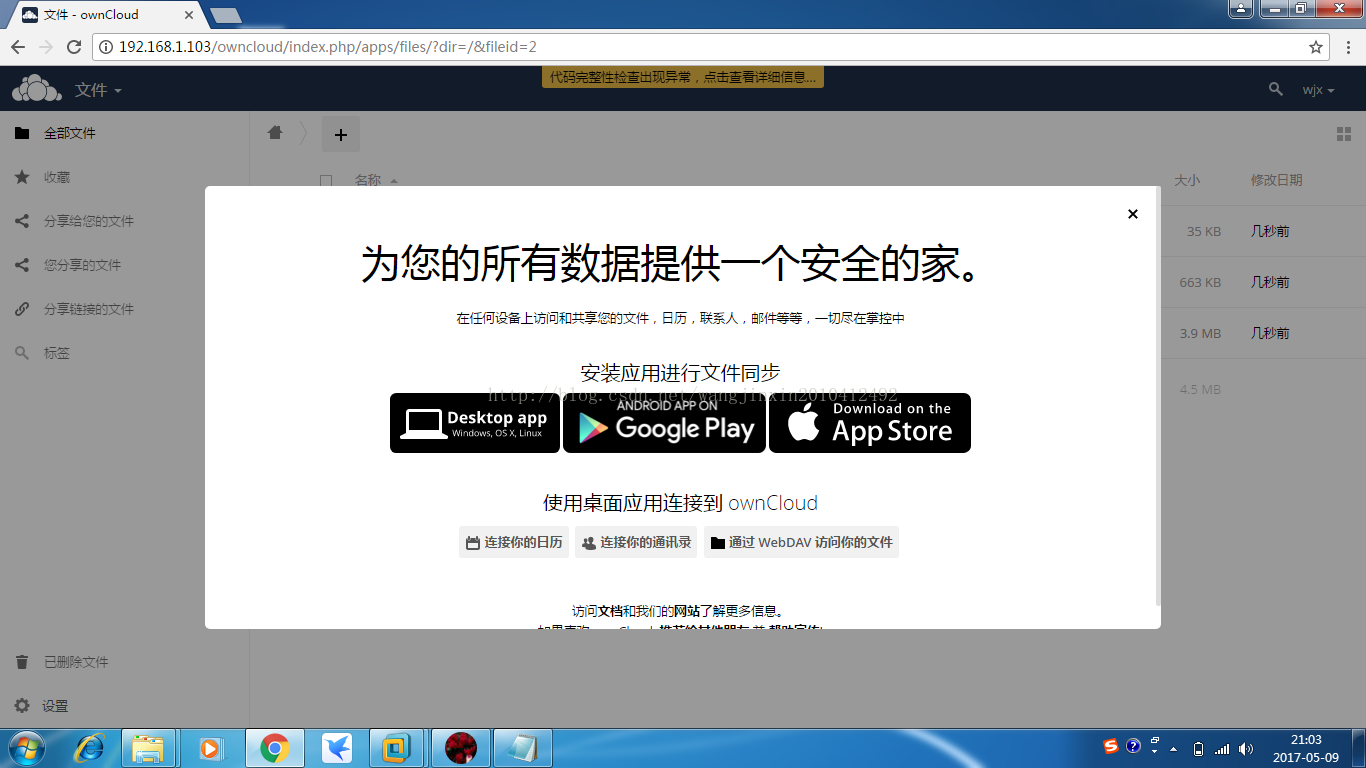
Task: Tick the select-all files checkbox
Action: pyautogui.click(x=325, y=181)
